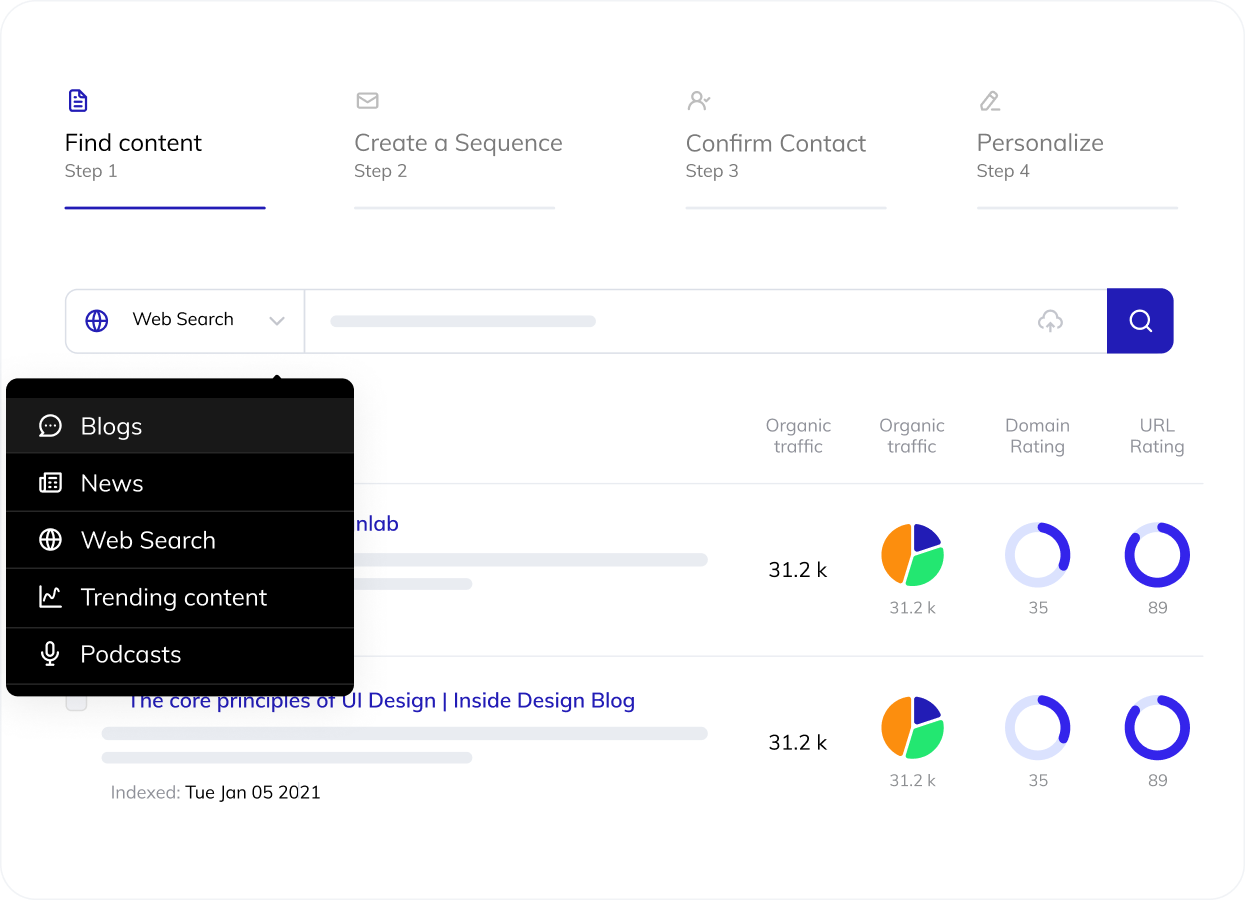The image size is (1246, 900).
Task: Select News in the dropdown menu
Action: [x=180, y=483]
